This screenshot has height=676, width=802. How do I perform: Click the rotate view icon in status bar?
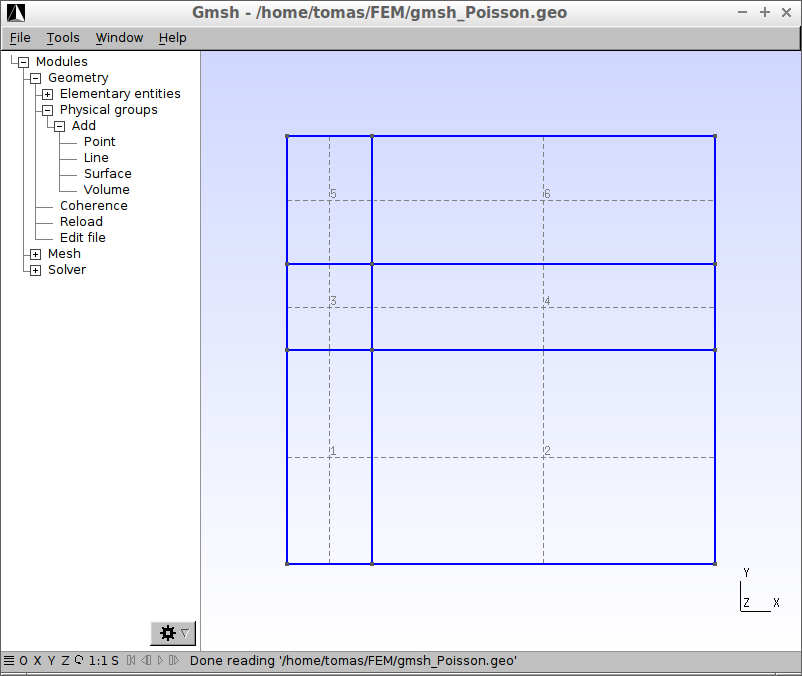click(x=79, y=660)
